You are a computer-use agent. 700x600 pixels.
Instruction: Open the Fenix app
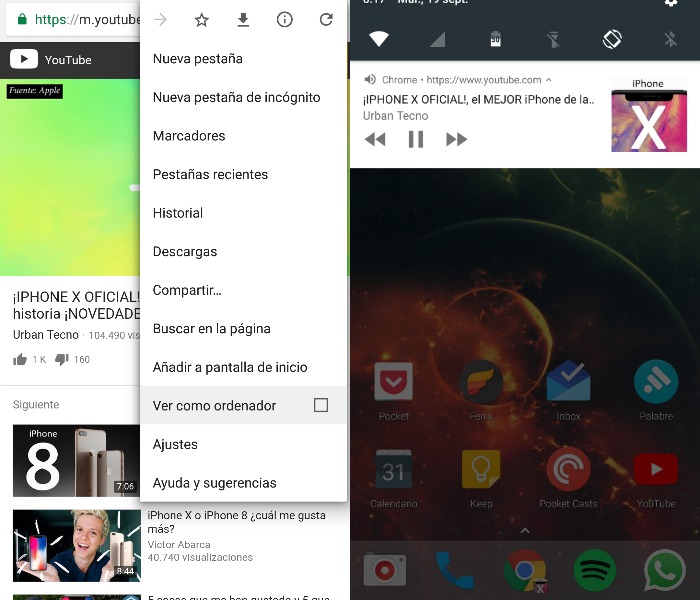pos(481,391)
